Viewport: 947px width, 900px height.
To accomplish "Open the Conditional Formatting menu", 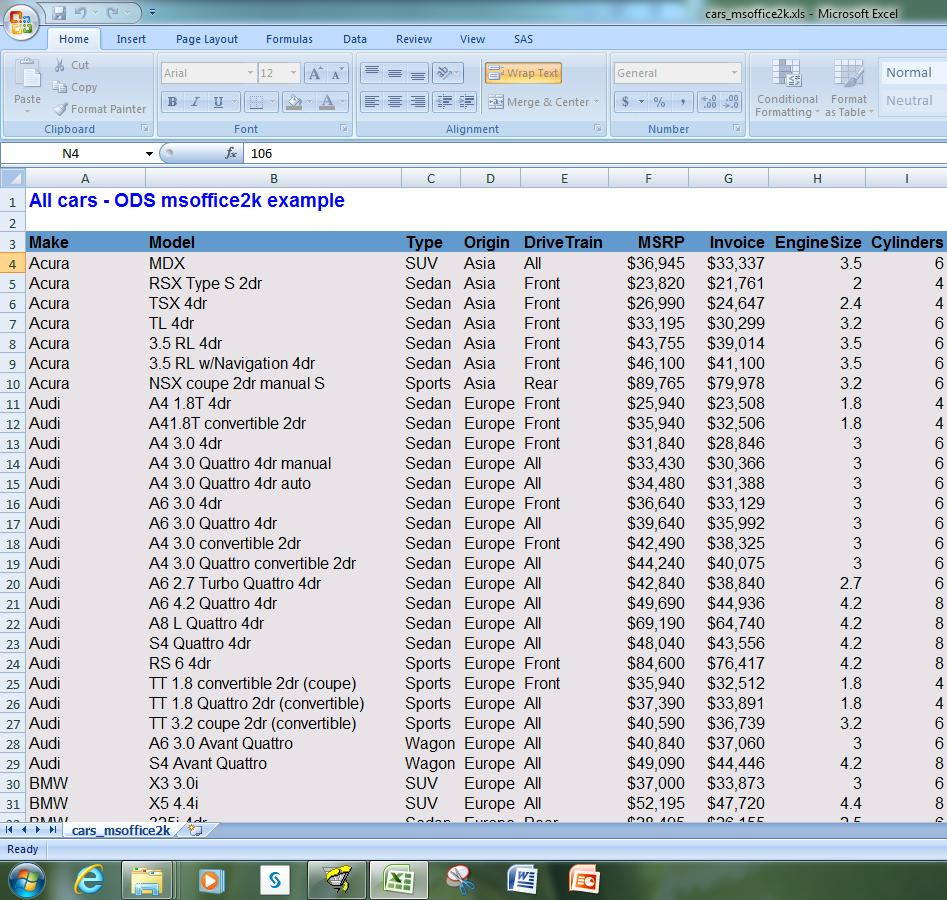I will [787, 90].
